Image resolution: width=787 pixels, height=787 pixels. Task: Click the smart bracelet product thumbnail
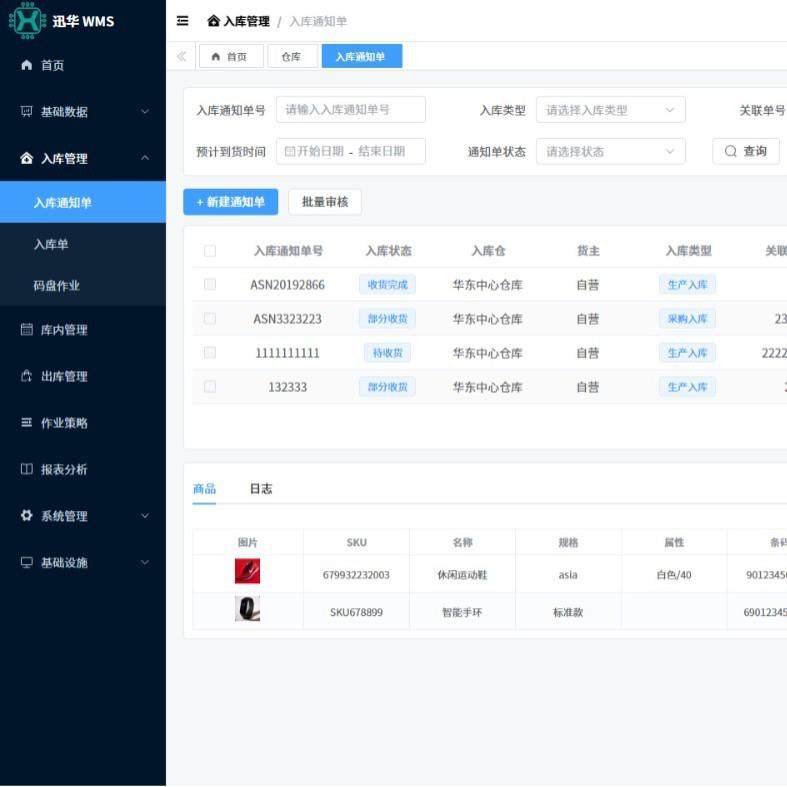[x=247, y=608]
